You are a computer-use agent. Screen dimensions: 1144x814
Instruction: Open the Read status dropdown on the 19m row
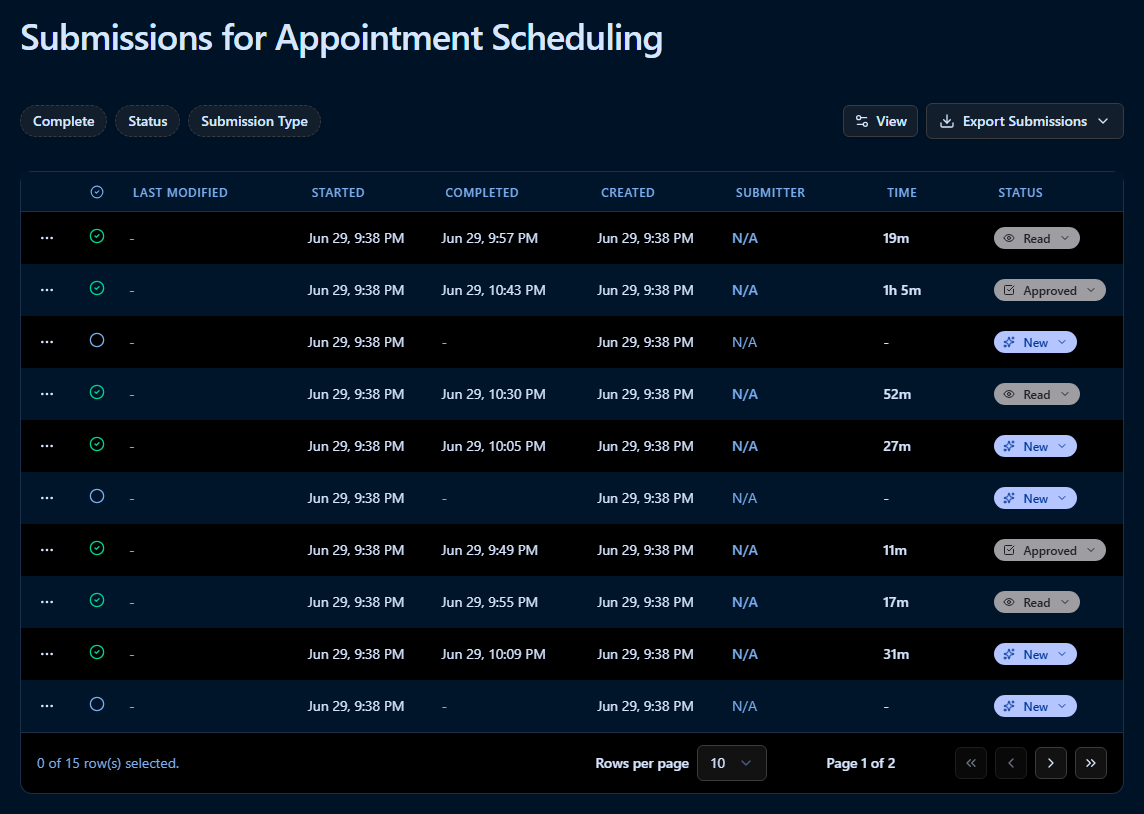[x=1036, y=238]
